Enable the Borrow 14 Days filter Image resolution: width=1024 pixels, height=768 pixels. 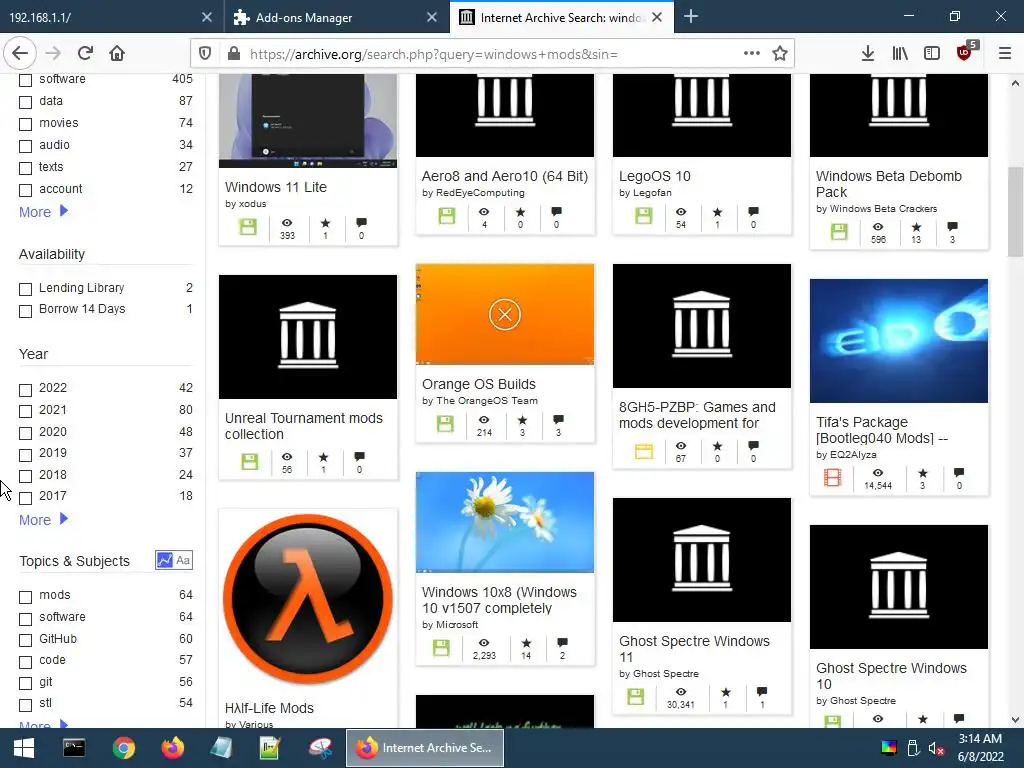(25, 311)
